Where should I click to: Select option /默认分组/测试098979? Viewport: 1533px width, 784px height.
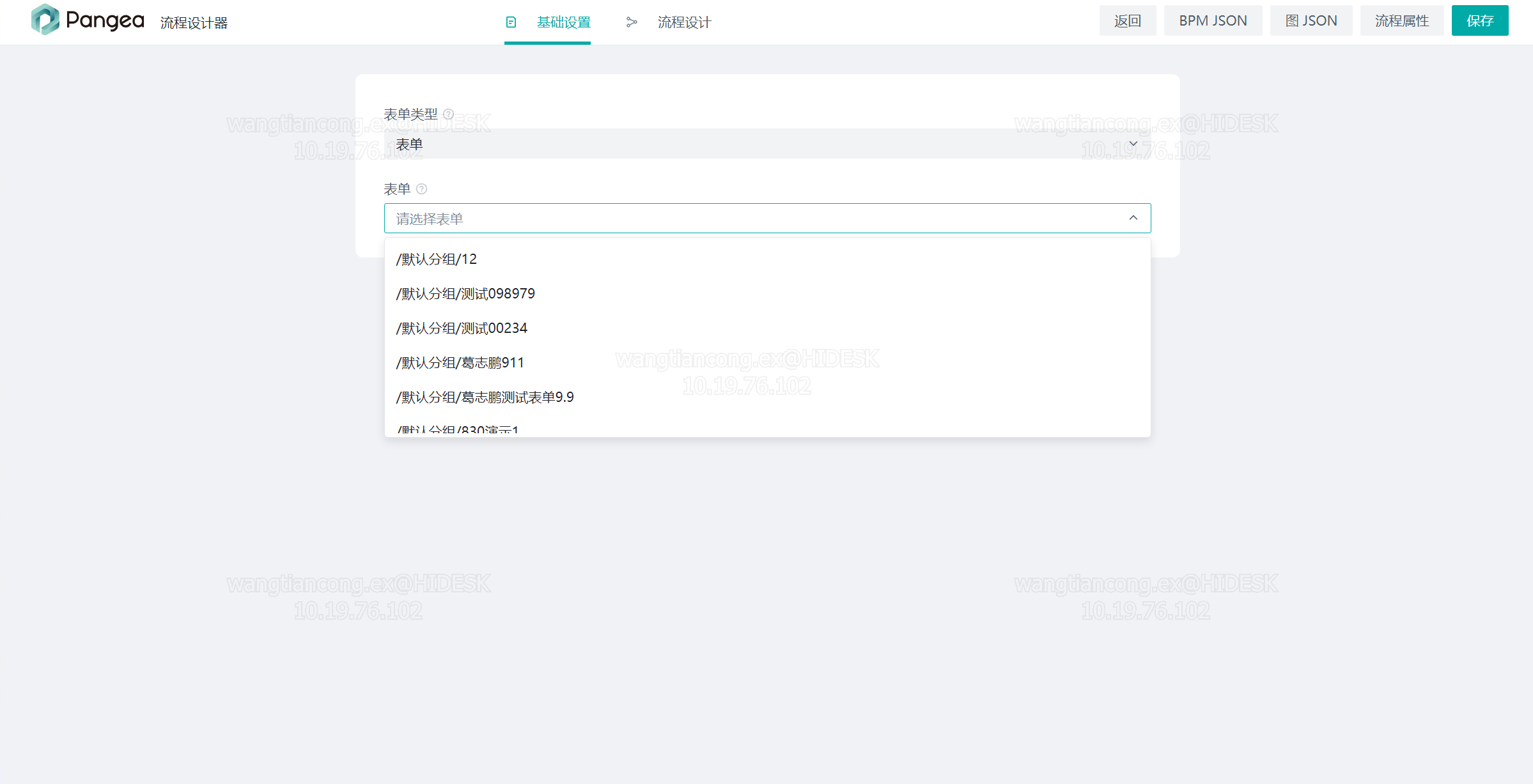pyautogui.click(x=767, y=294)
